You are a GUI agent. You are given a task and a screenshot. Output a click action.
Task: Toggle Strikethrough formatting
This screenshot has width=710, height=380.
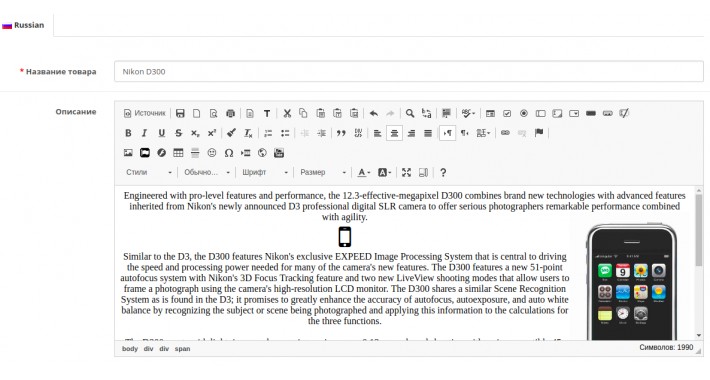pyautogui.click(x=178, y=133)
